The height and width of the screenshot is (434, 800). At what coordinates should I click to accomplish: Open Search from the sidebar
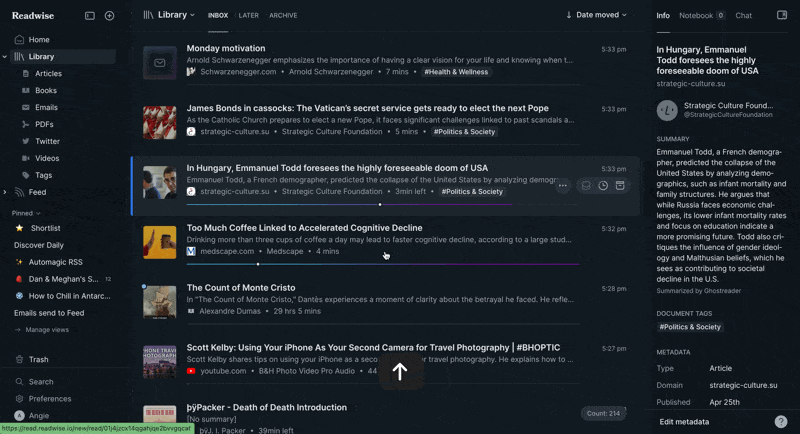pyautogui.click(x=41, y=381)
